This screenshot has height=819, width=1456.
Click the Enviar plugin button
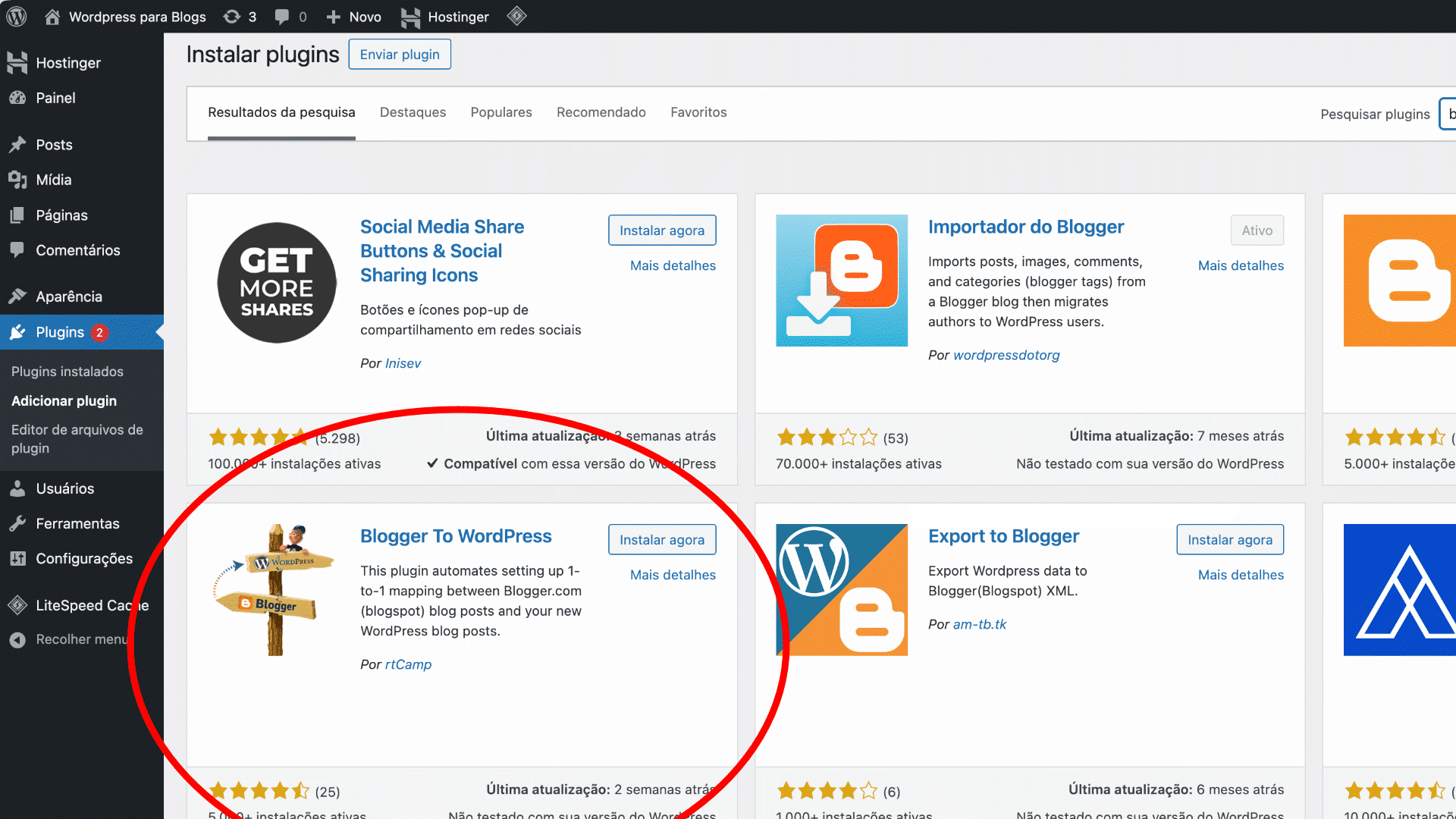(400, 55)
